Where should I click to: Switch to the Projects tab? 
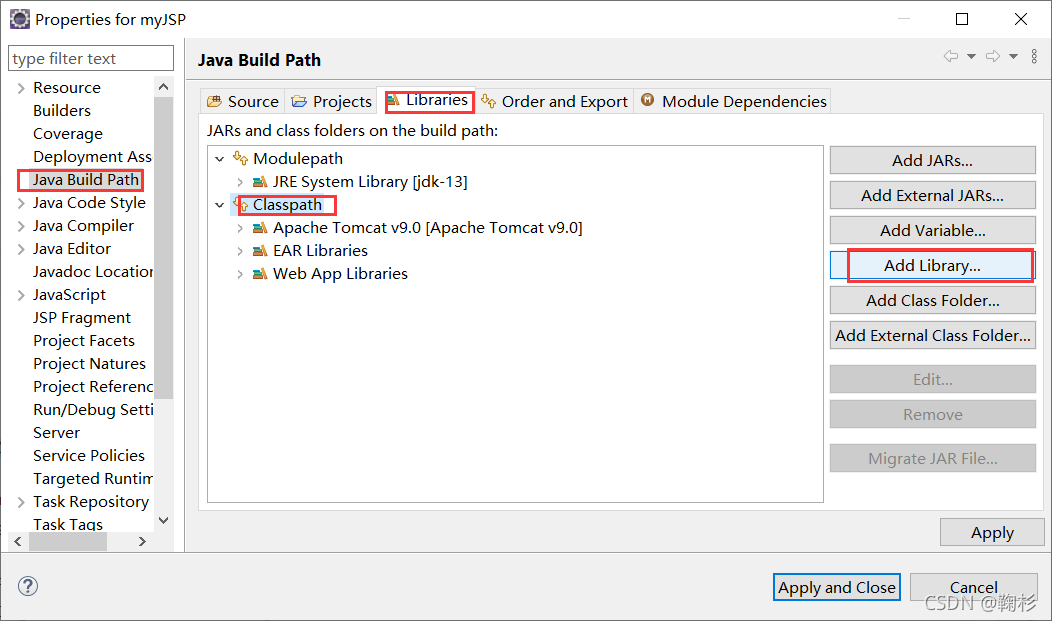[x=331, y=101]
